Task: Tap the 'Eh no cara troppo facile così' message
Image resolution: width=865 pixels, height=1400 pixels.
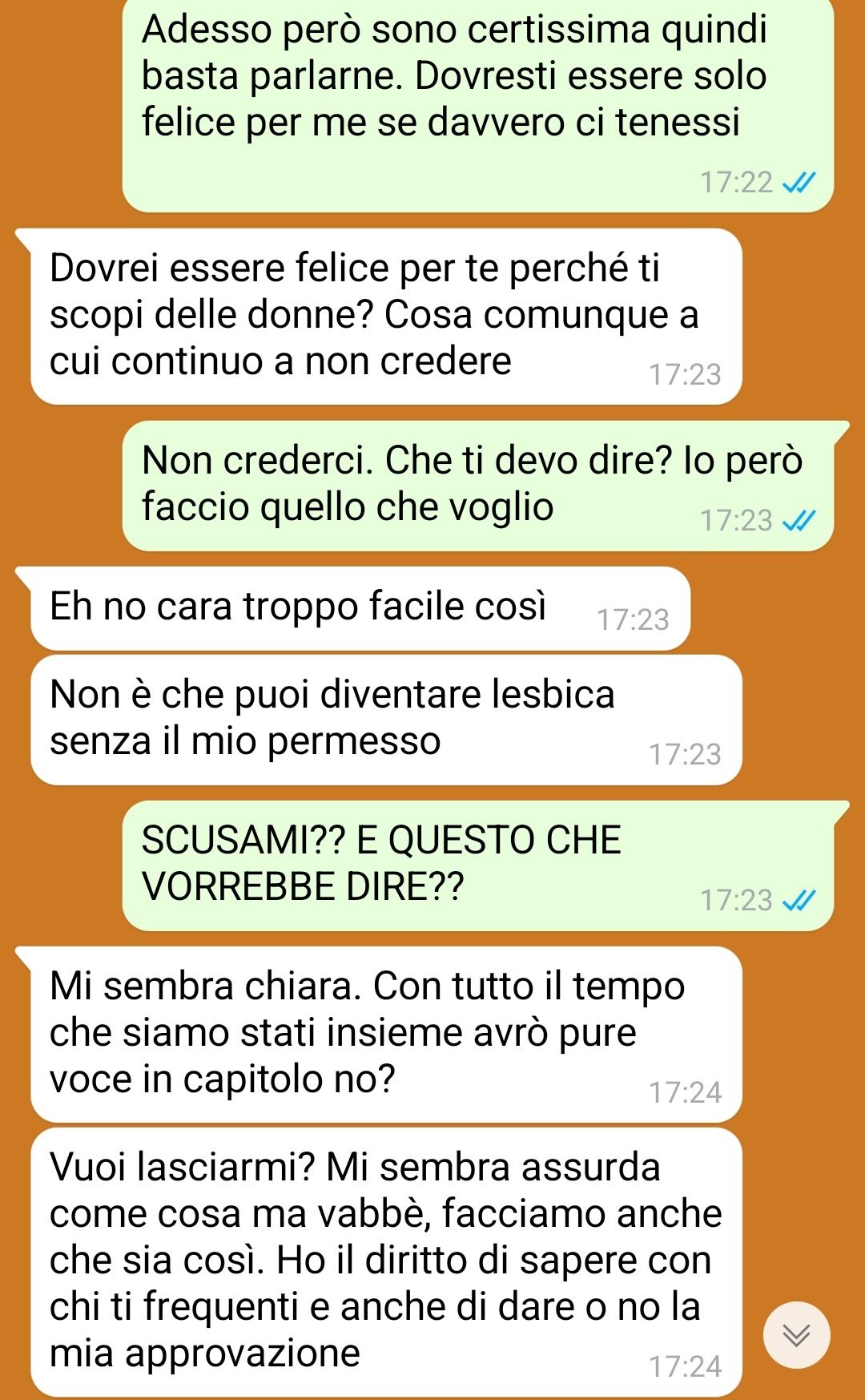Action: click(360, 608)
